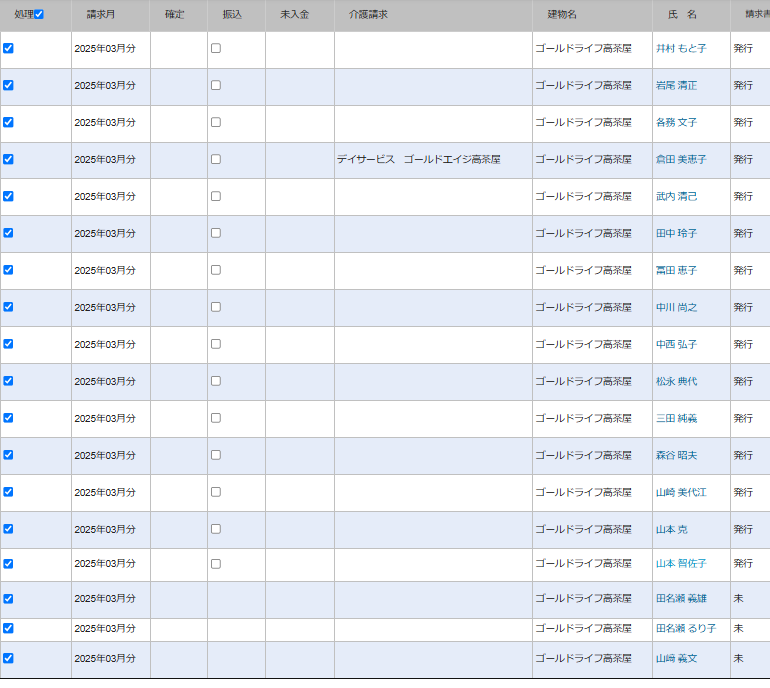Open resident link 井村 もと子
770x688 pixels.
(x=680, y=48)
